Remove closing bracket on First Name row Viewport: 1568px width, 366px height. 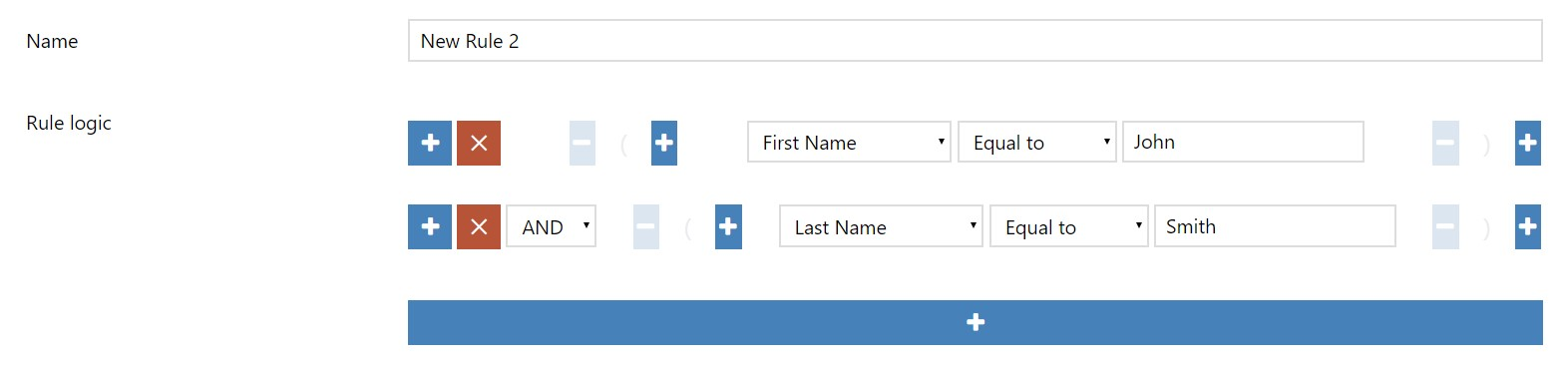(x=1445, y=143)
